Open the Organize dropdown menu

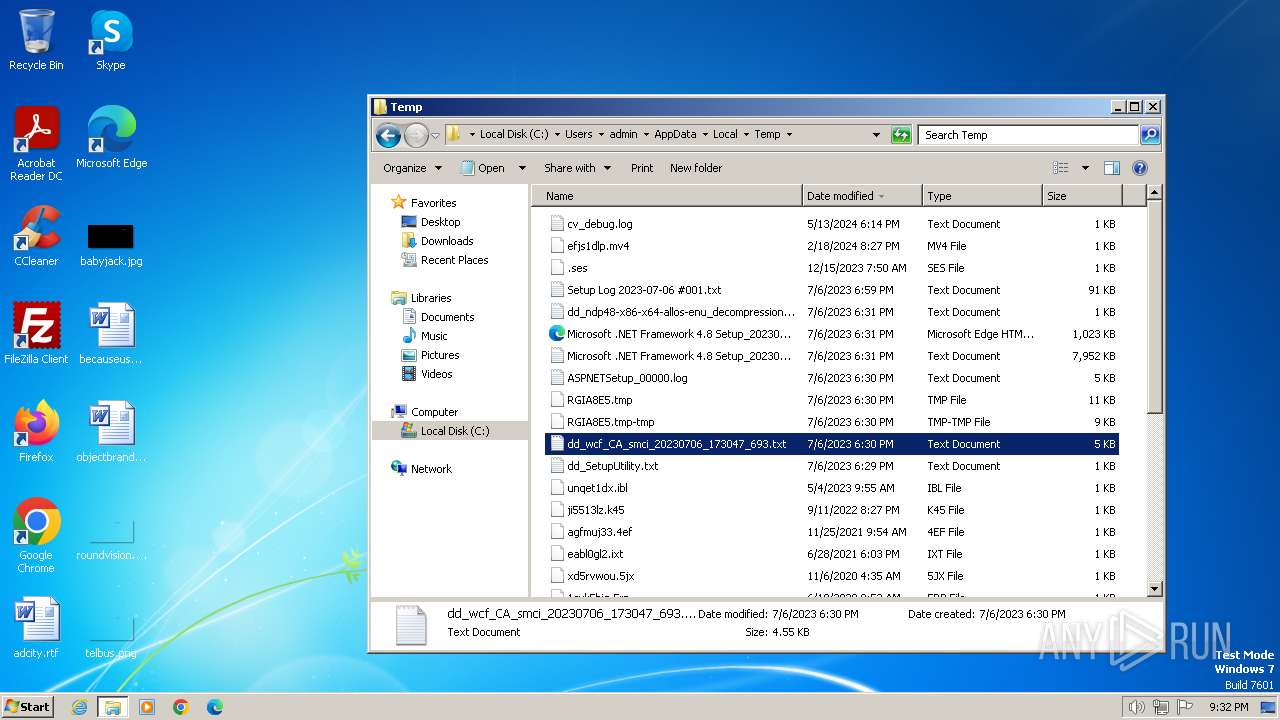point(412,168)
